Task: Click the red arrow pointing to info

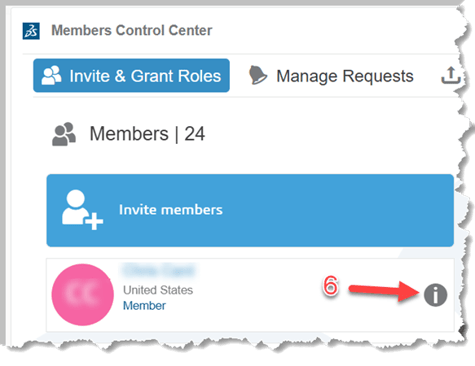Action: coord(384,290)
